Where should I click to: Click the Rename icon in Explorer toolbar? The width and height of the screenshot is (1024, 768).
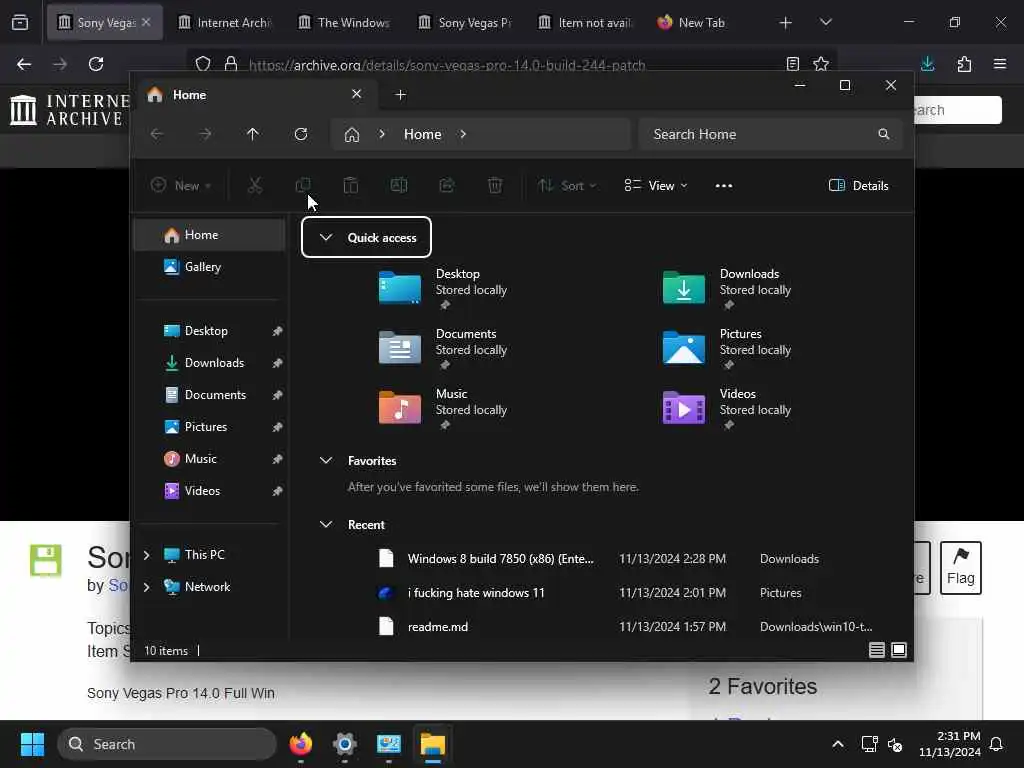(x=399, y=185)
